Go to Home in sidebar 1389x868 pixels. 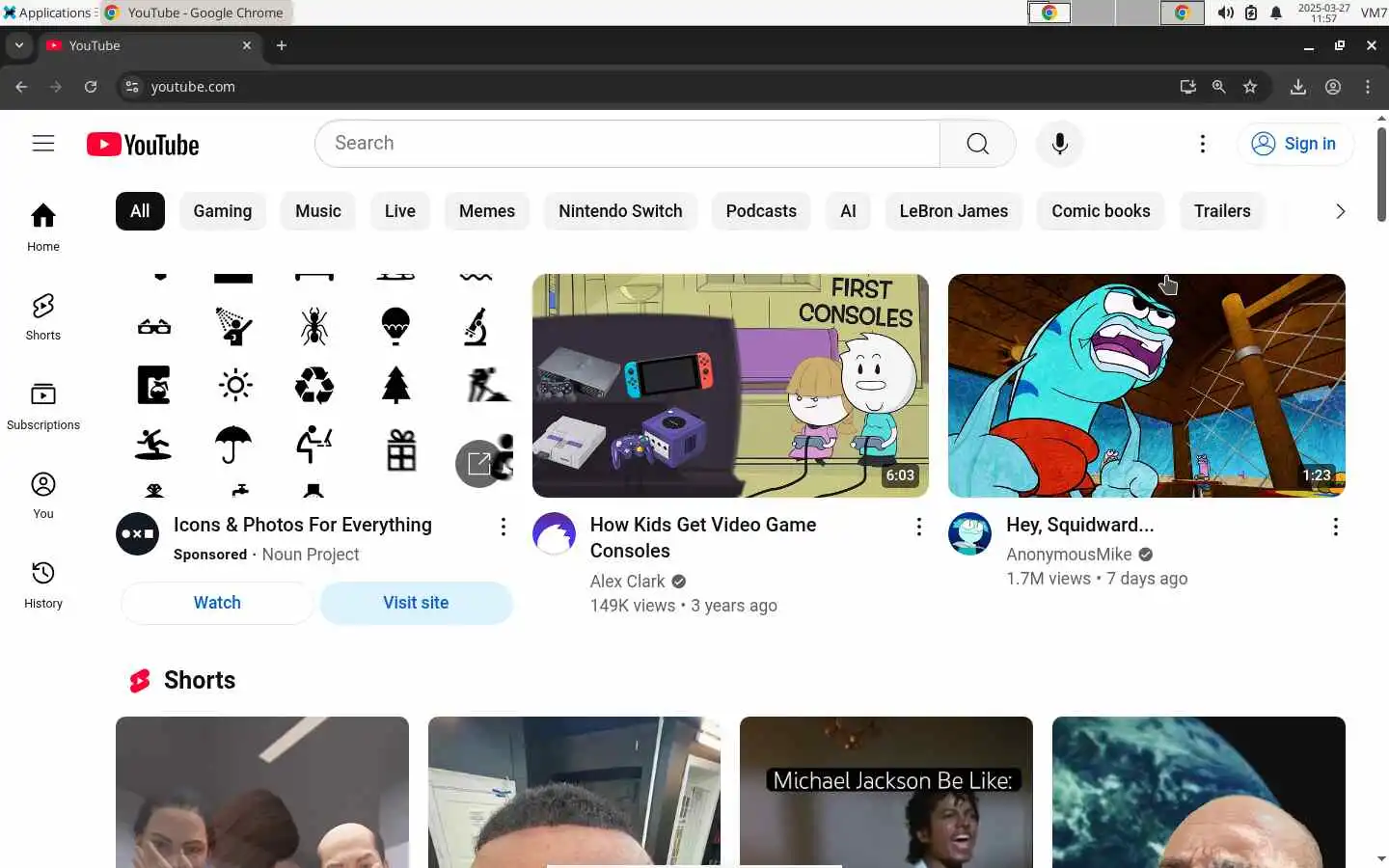pos(43,228)
